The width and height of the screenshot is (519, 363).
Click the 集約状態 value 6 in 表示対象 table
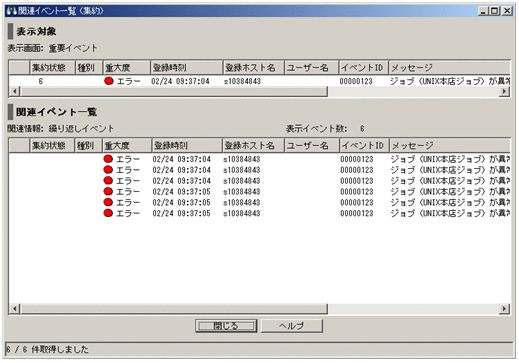click(x=40, y=81)
